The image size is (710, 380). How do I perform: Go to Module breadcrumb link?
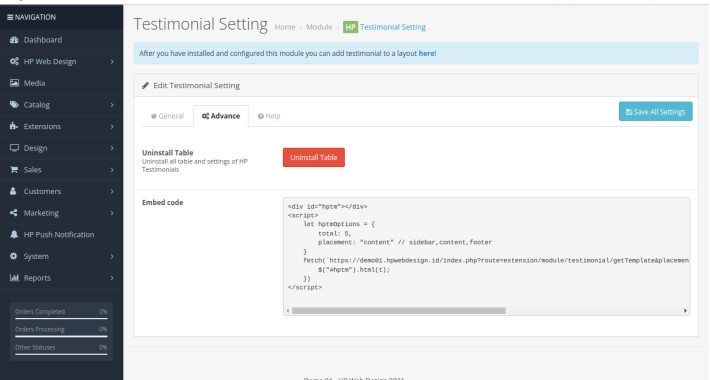point(319,27)
